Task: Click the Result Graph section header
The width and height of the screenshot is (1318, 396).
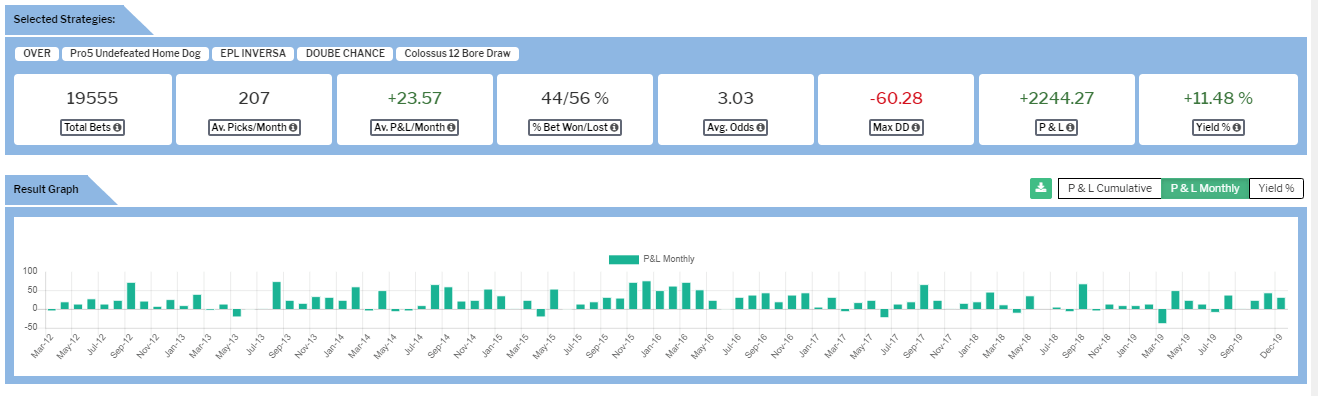Action: [x=46, y=189]
